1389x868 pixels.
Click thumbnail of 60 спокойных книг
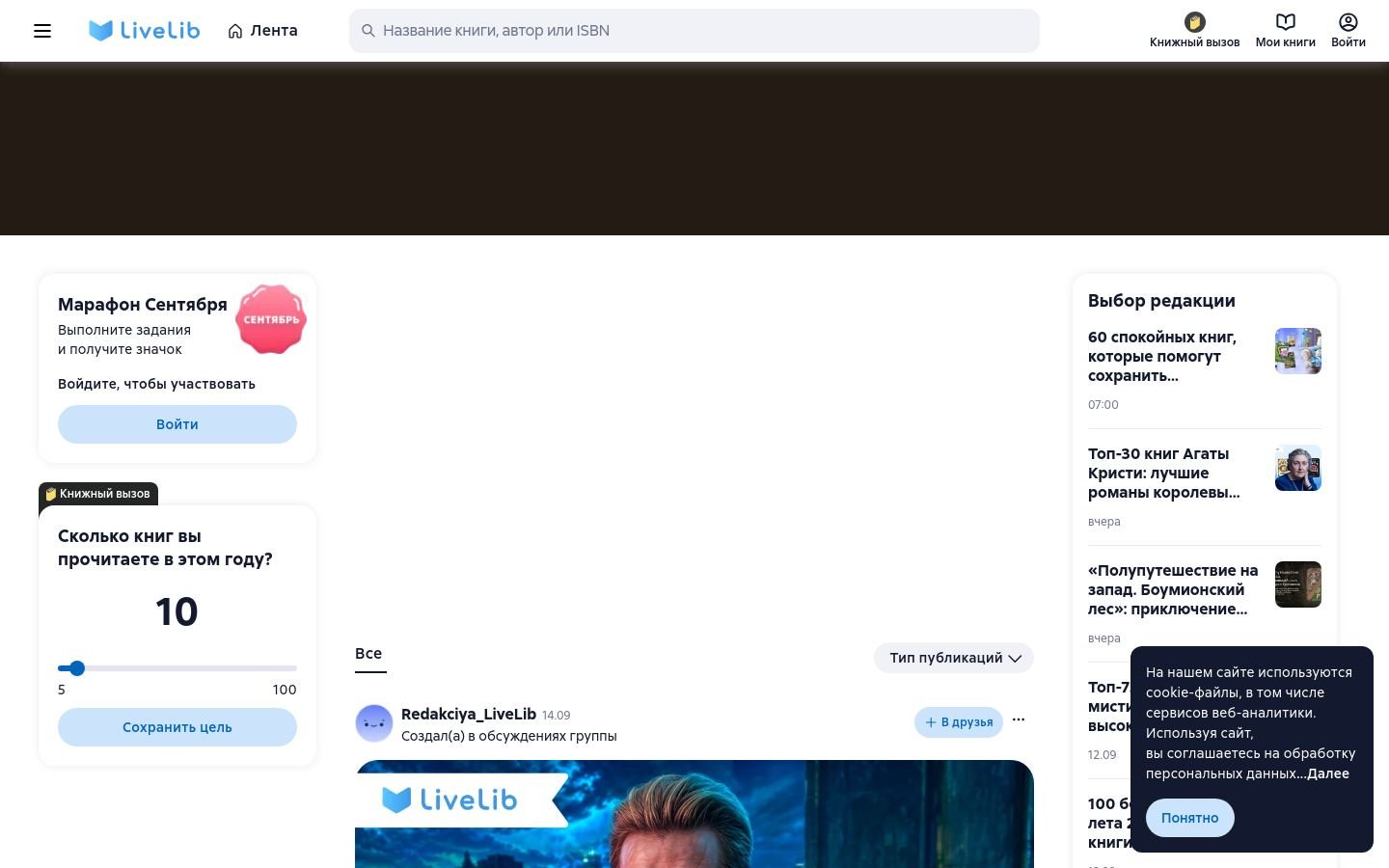(x=1298, y=351)
